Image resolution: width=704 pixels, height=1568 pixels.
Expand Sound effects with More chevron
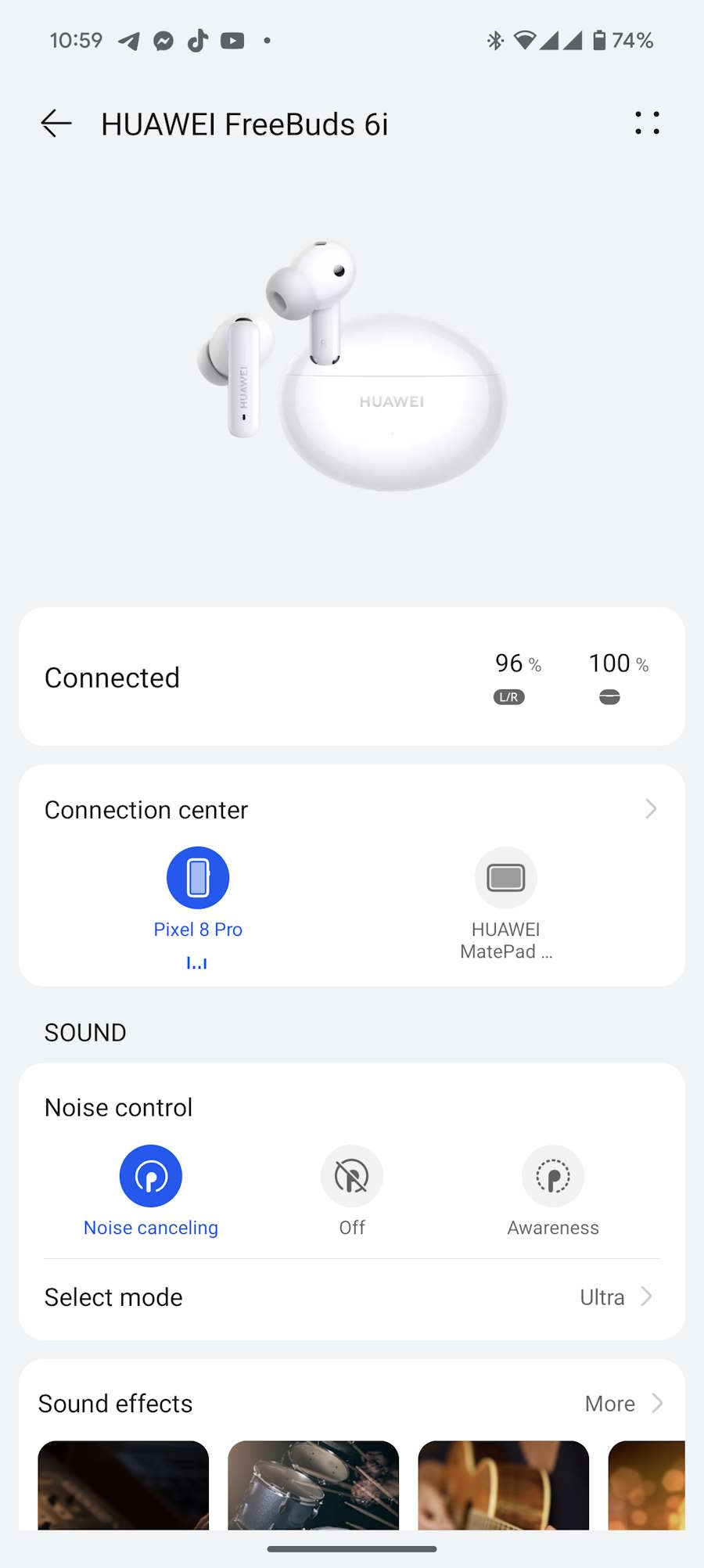pos(657,1404)
